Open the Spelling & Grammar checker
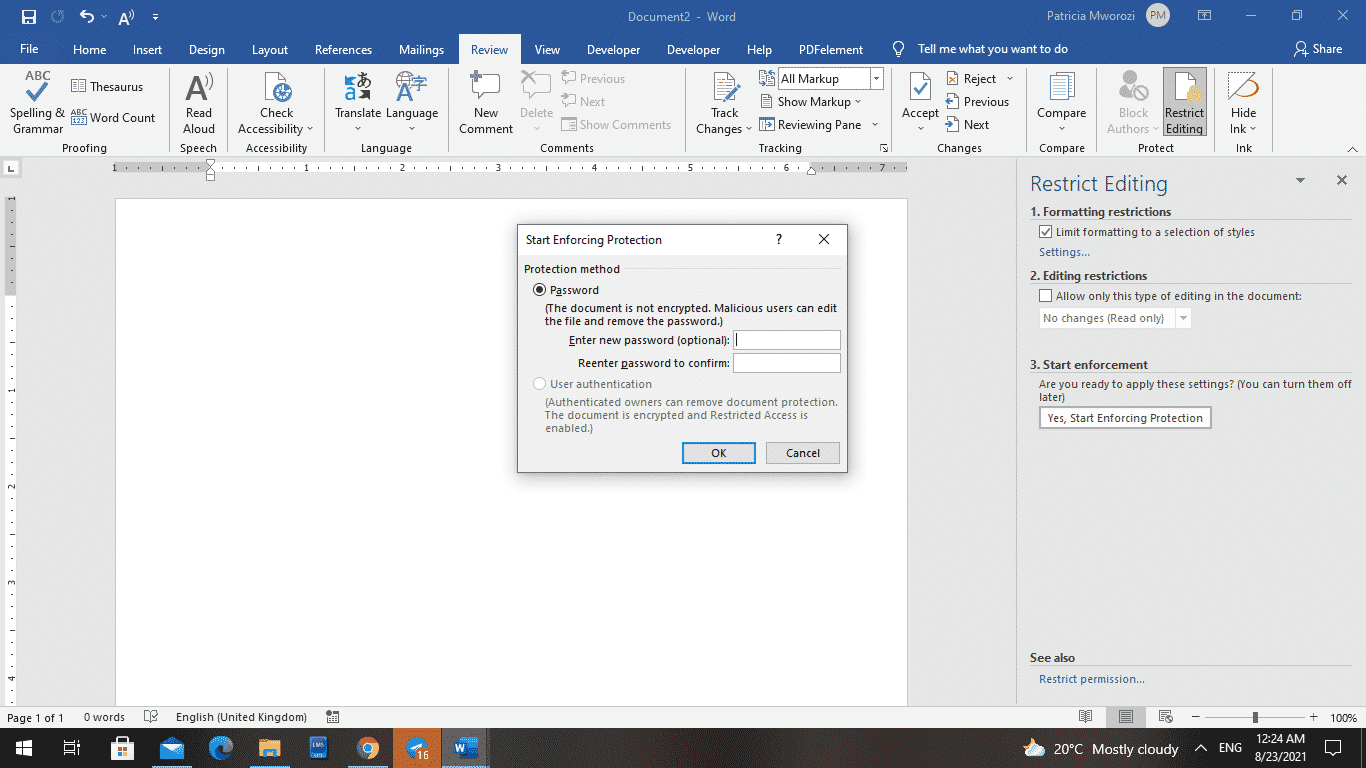The height and width of the screenshot is (768, 1366). pyautogui.click(x=36, y=103)
